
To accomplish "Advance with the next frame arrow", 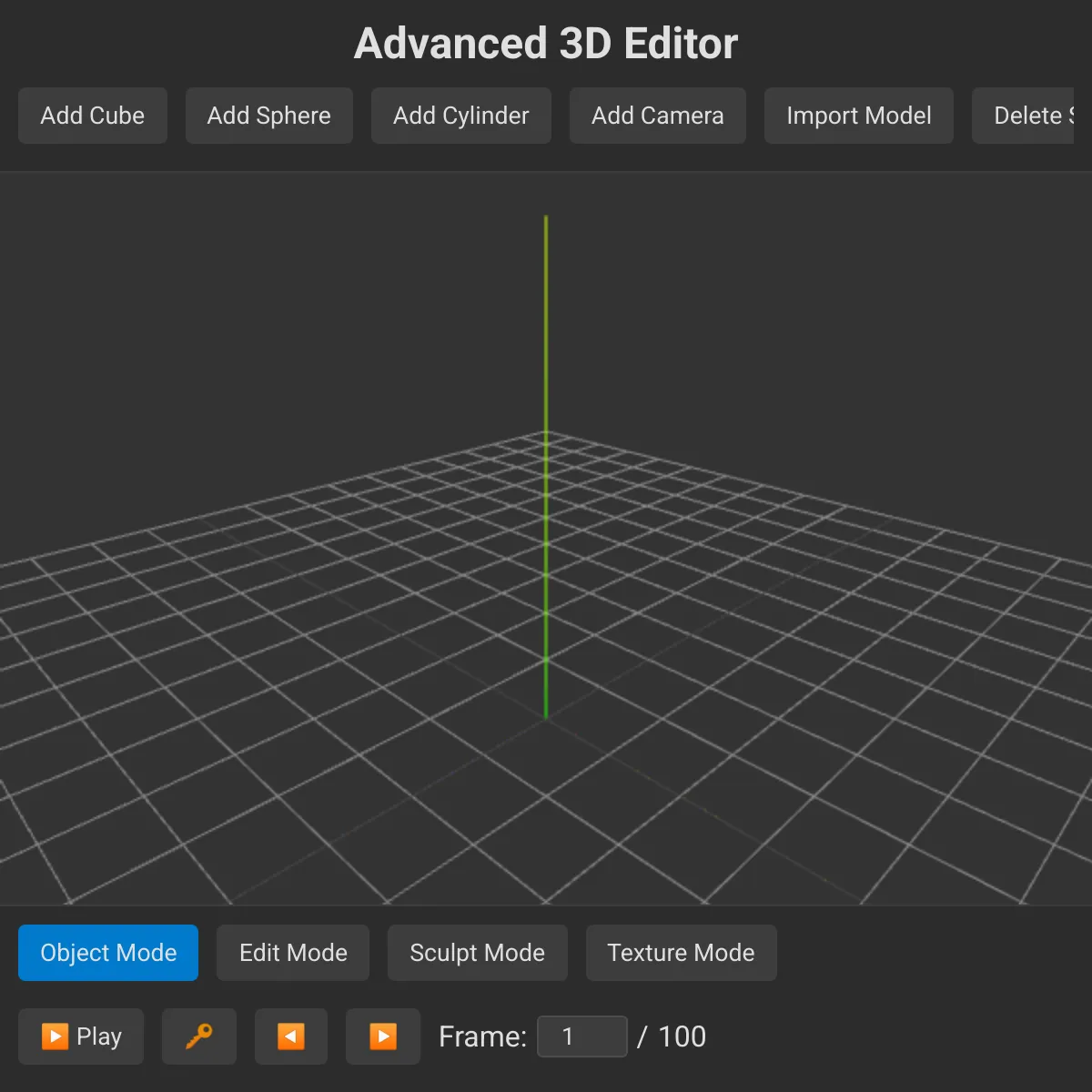I will (x=382, y=1036).
